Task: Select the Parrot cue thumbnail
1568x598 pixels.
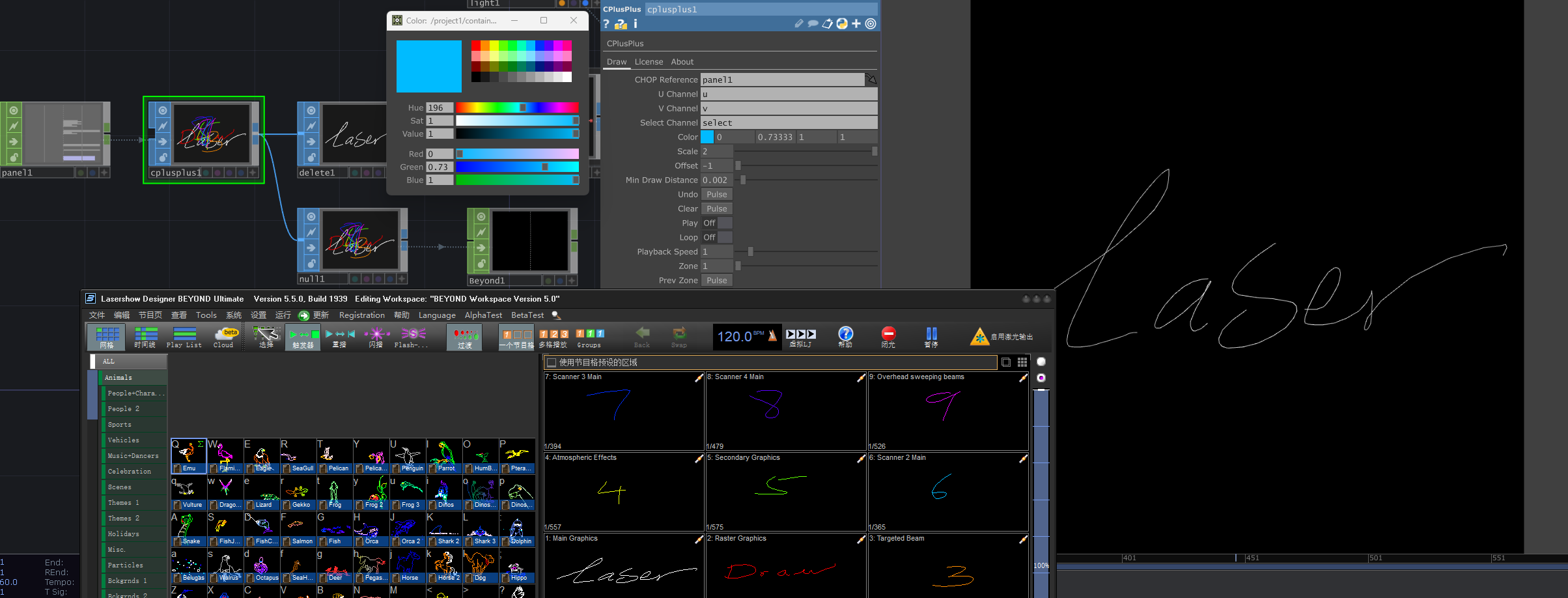Action: (444, 456)
